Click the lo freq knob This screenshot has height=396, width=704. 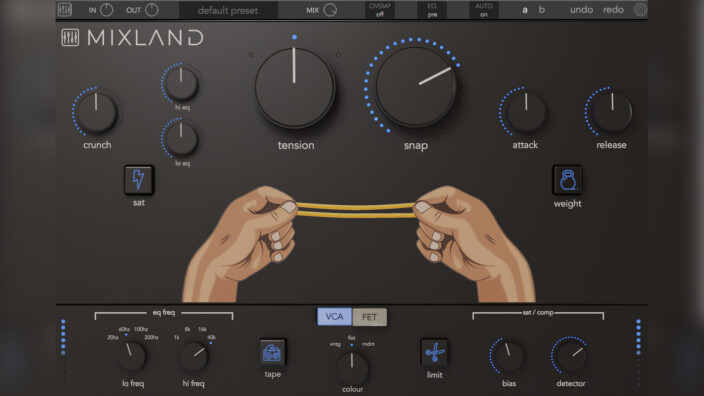pyautogui.click(x=132, y=356)
